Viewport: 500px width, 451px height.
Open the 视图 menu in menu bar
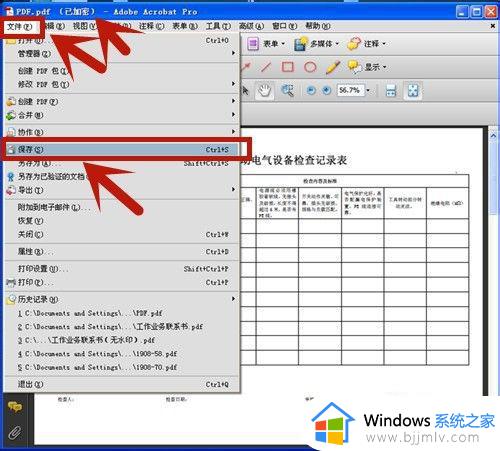pos(85,26)
